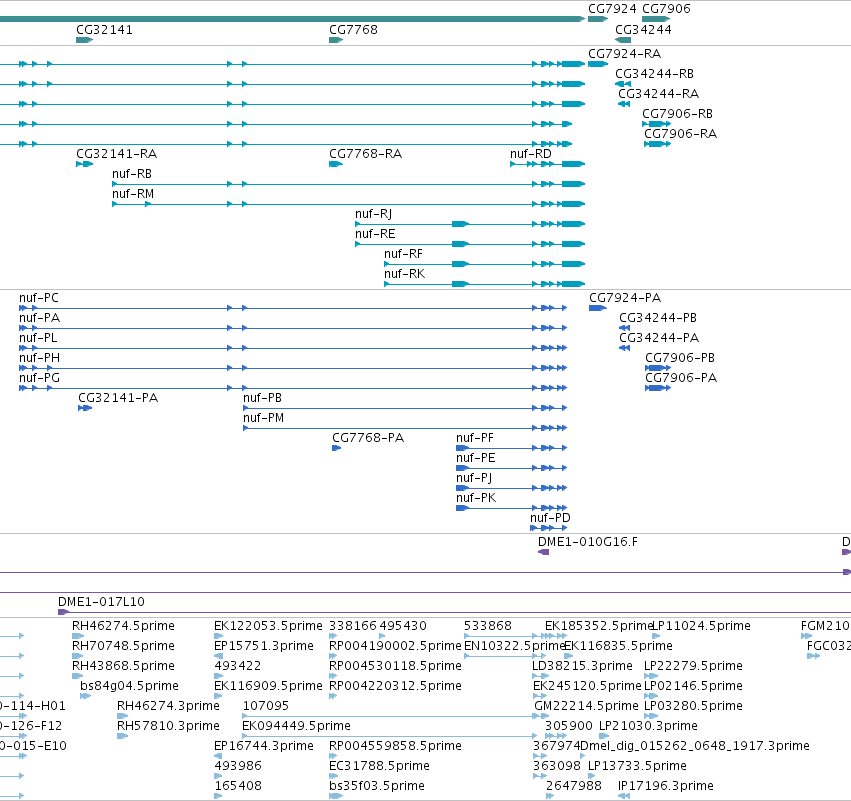Select the bs35f03.5prime EST label
851x801 pixels.
[x=377, y=786]
